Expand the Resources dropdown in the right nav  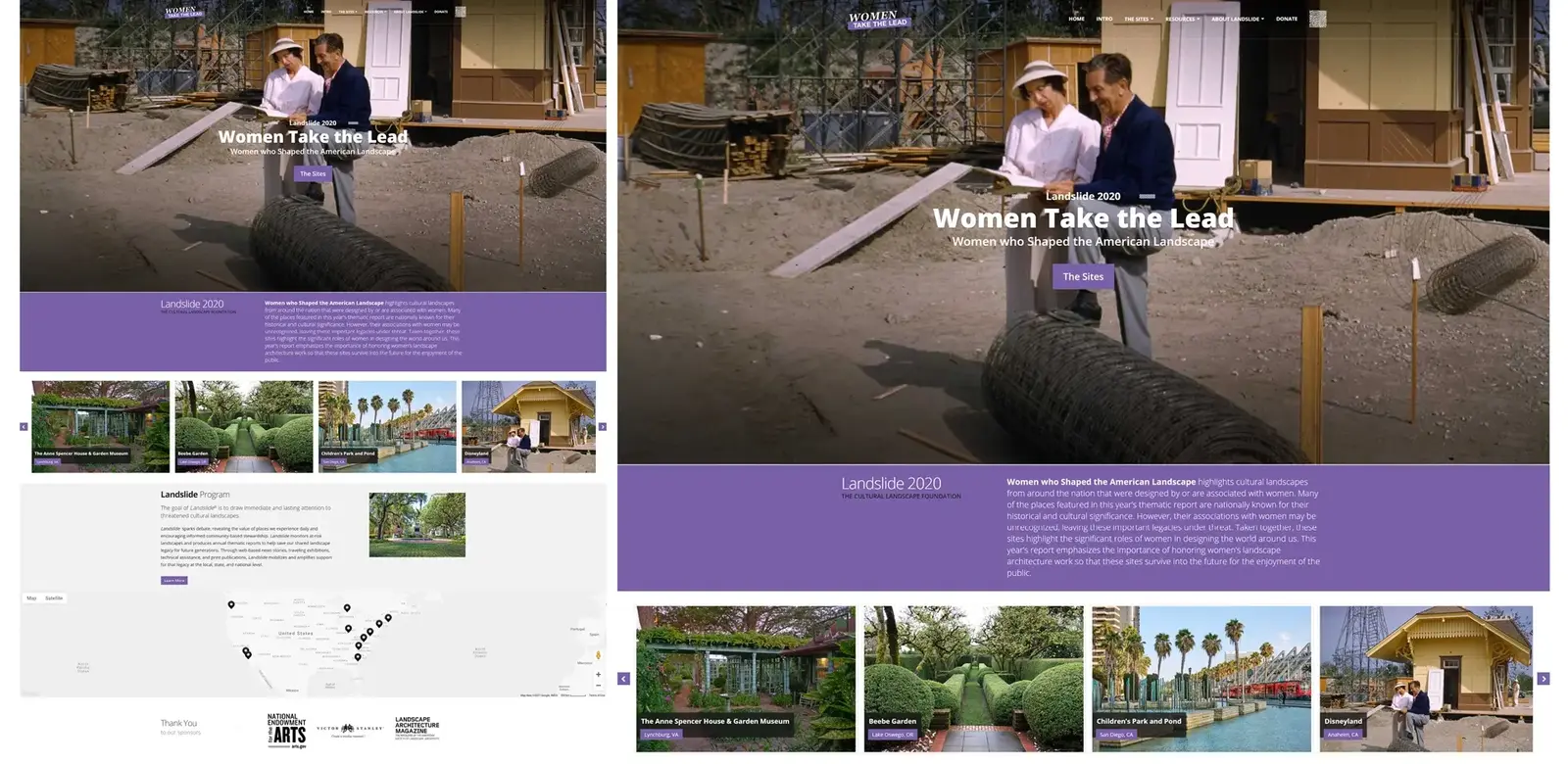coord(1182,19)
